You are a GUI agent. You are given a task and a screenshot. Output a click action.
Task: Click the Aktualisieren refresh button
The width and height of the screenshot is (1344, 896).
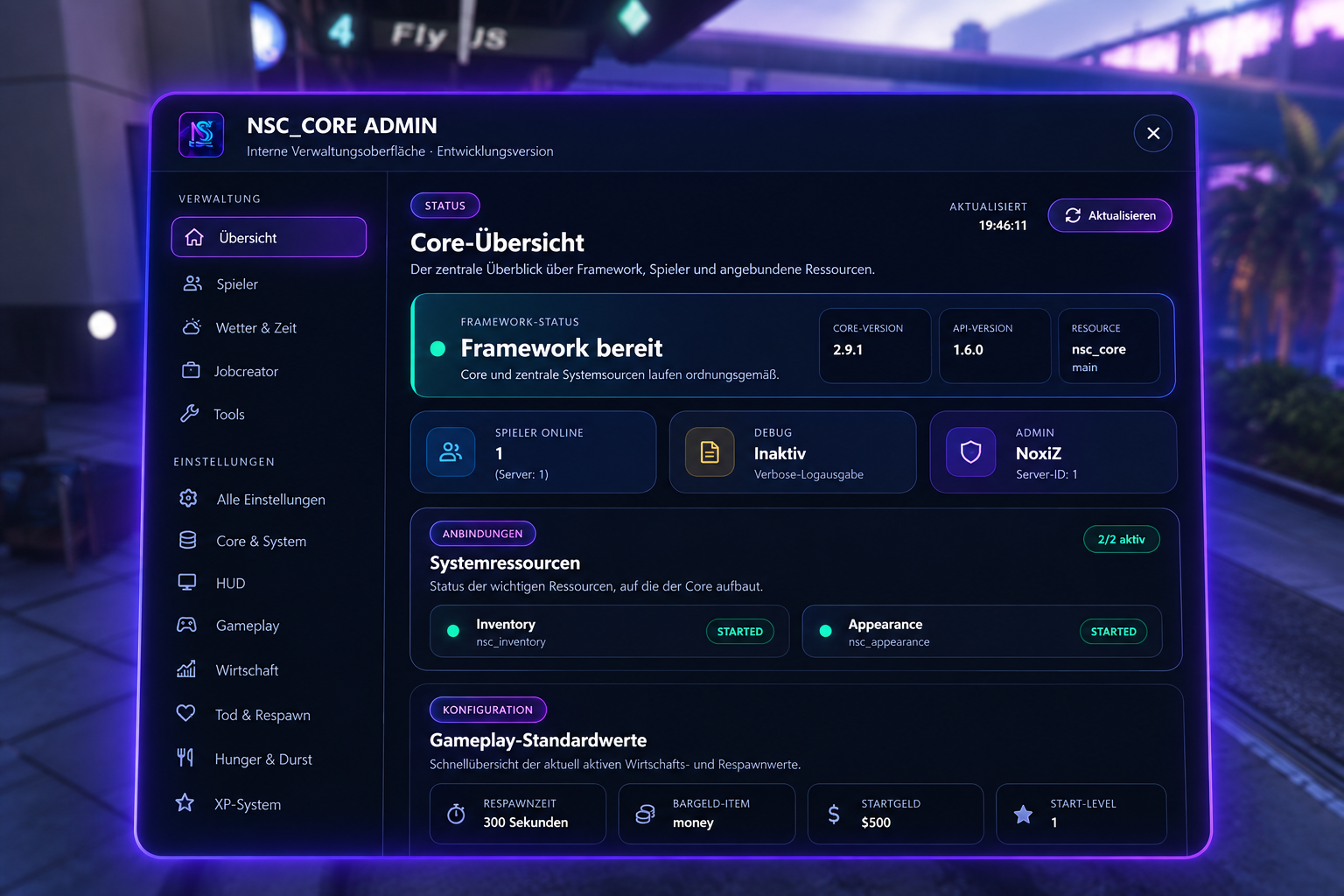tap(1109, 215)
